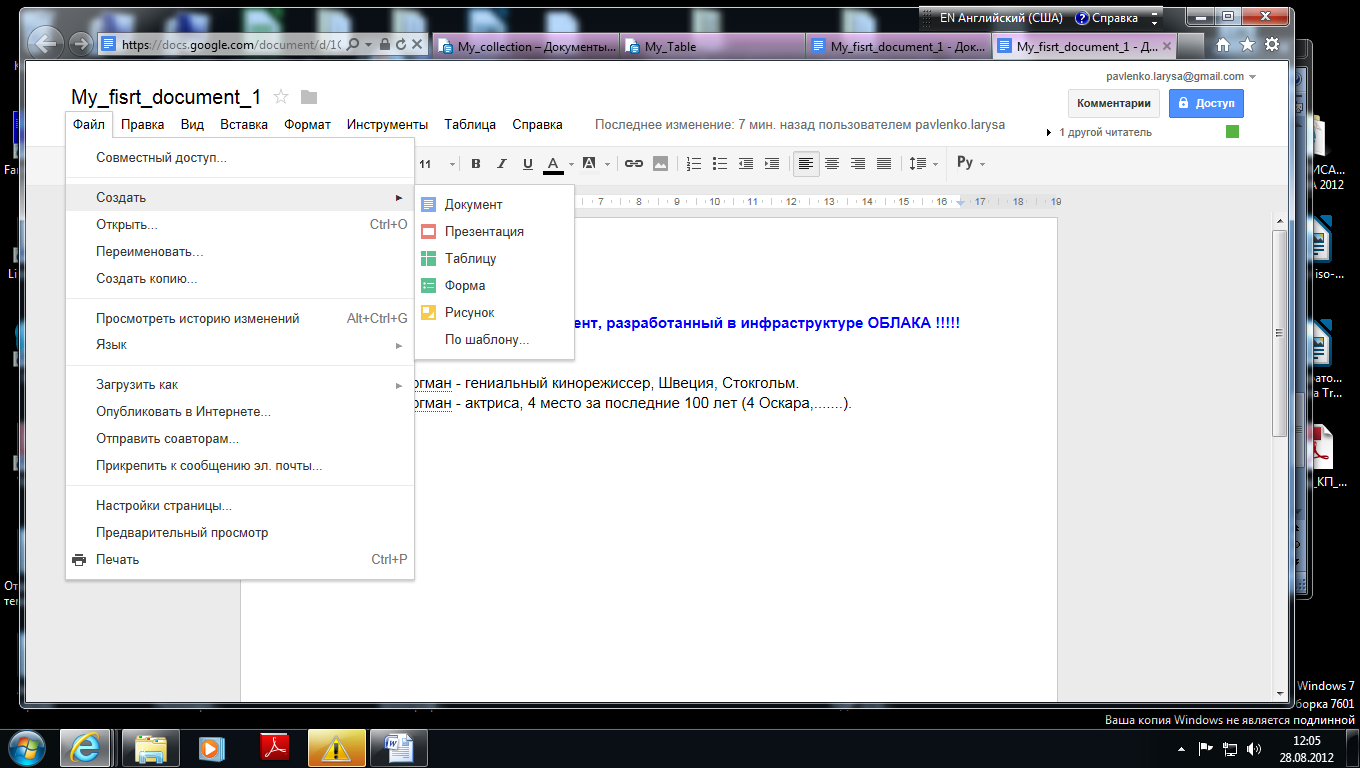Apply bulleted list

point(720,163)
